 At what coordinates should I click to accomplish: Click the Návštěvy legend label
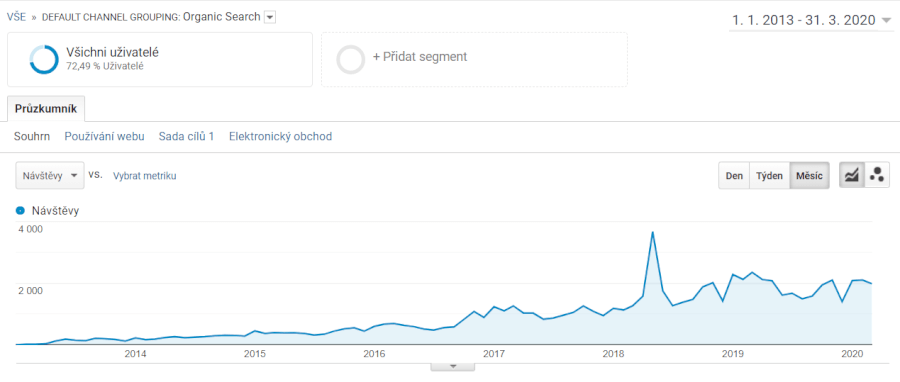[x=55, y=211]
